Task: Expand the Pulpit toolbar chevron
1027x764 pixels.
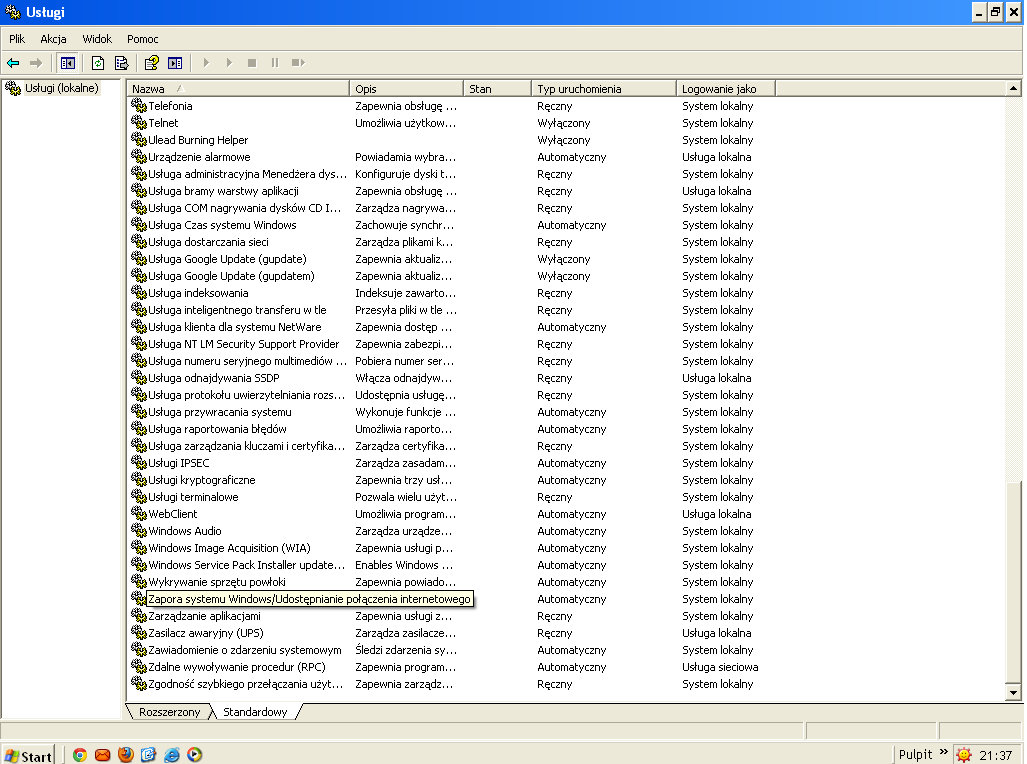Action: 944,752
